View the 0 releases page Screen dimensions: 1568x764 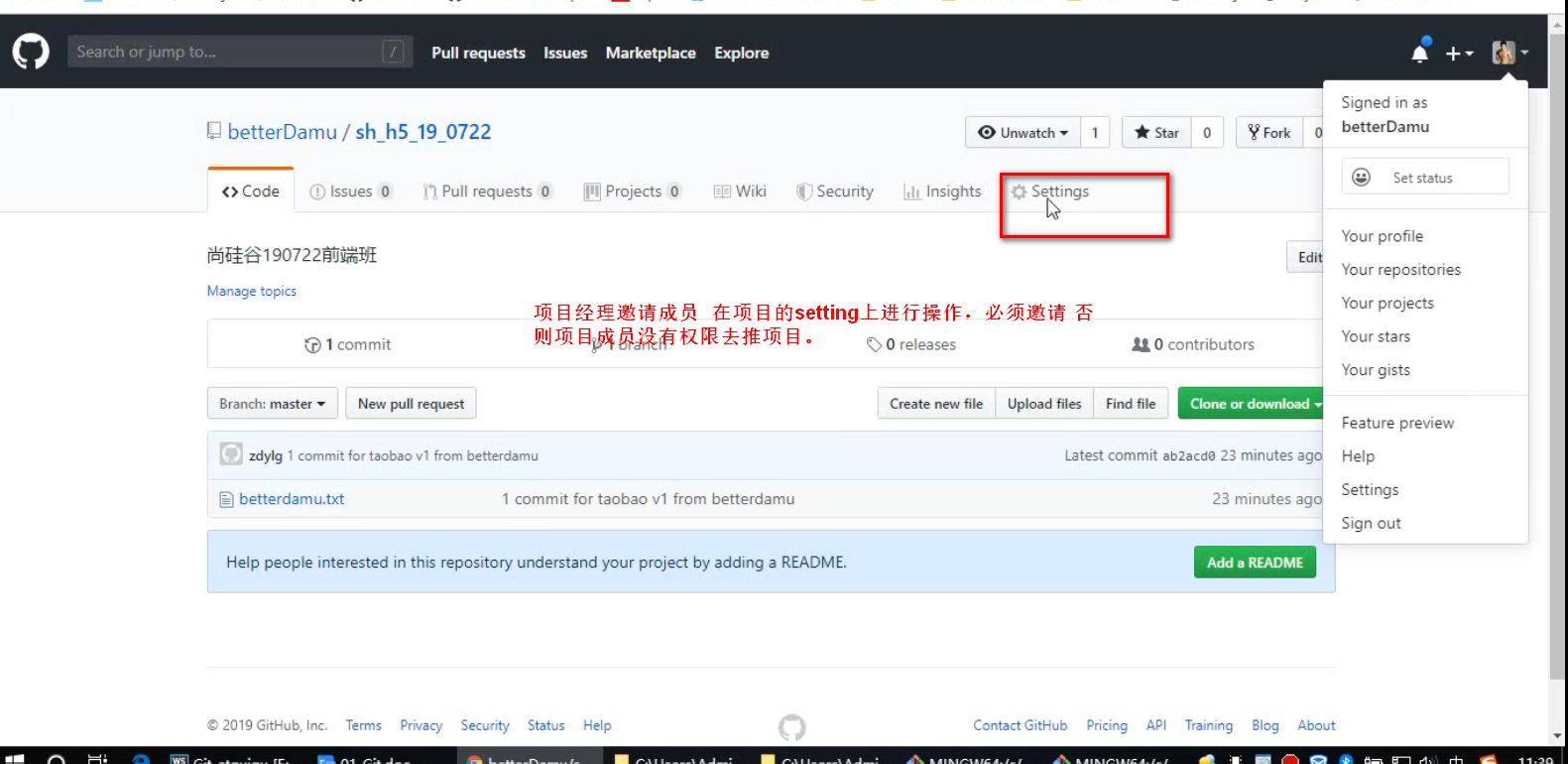tap(911, 344)
